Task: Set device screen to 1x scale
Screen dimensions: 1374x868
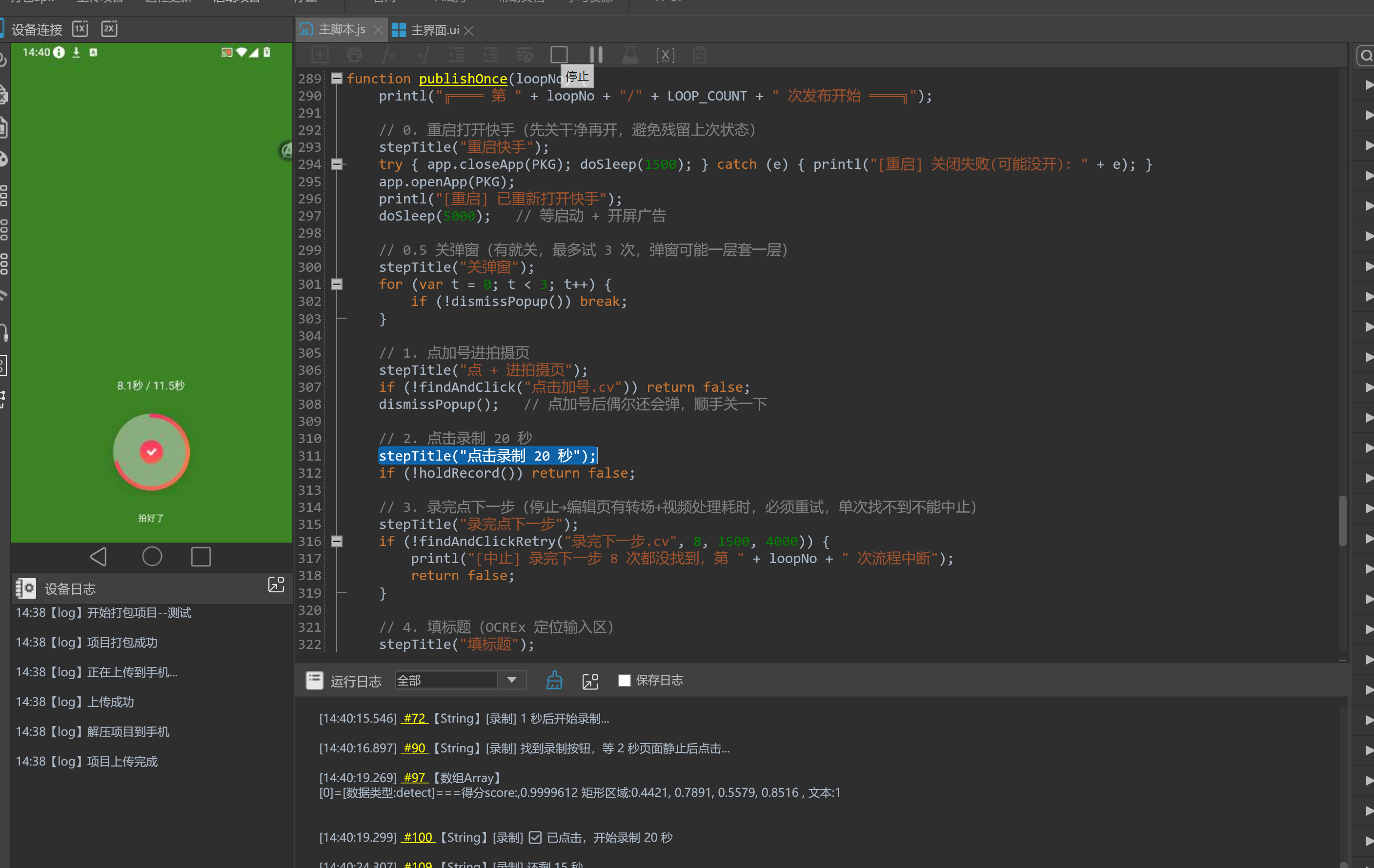Action: tap(80, 28)
